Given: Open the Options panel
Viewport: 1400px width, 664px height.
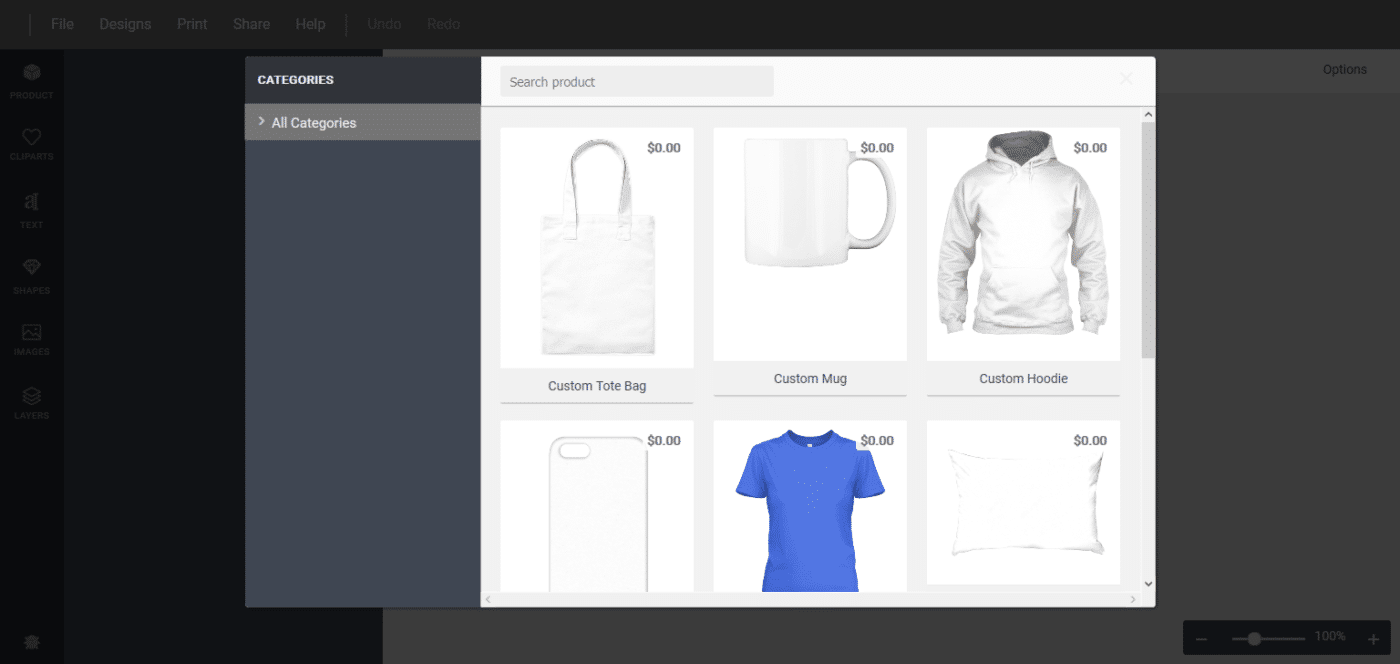Looking at the screenshot, I should coord(1345,69).
